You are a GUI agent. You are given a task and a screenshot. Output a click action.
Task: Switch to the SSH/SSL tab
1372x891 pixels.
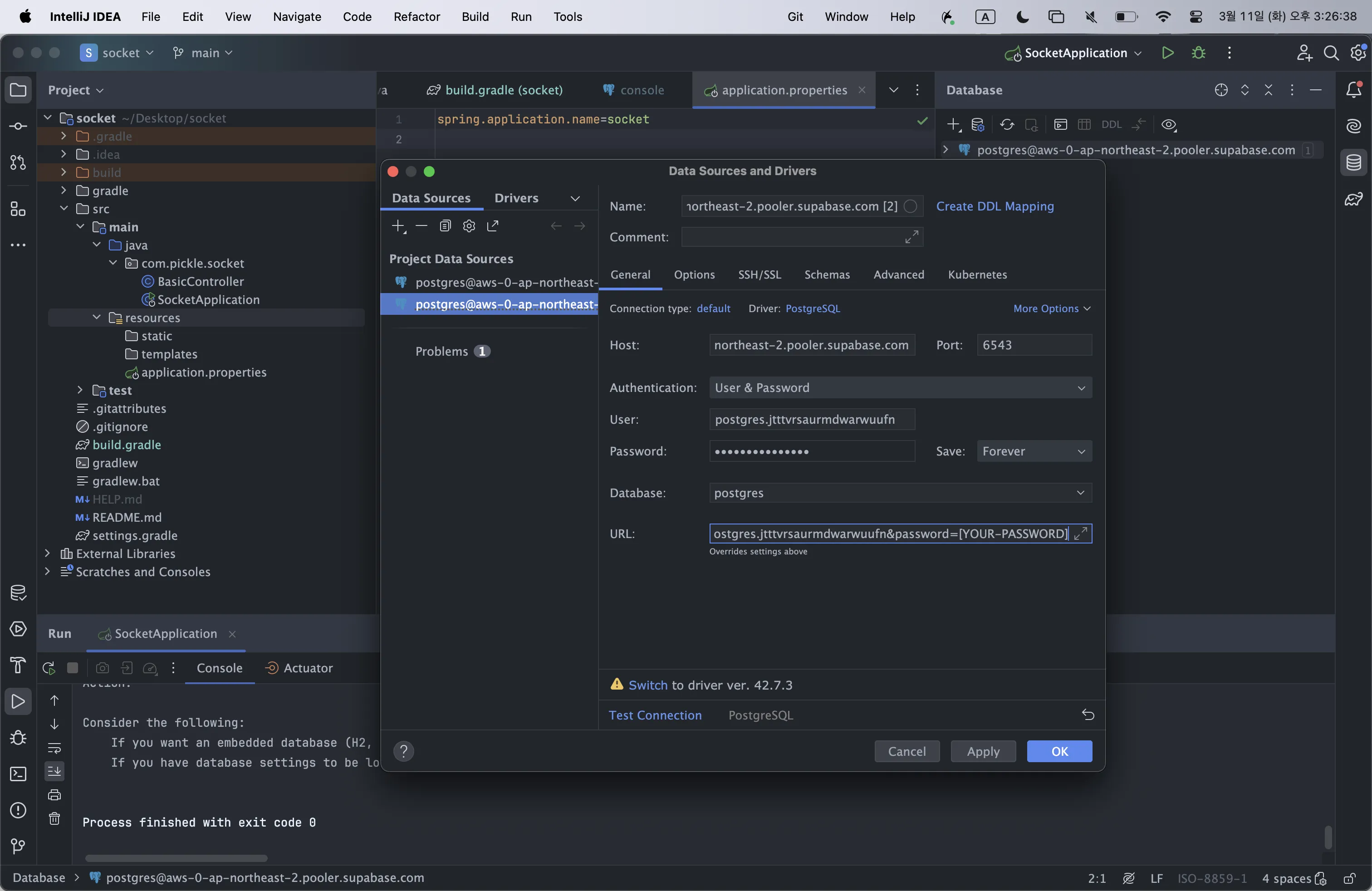click(x=759, y=274)
